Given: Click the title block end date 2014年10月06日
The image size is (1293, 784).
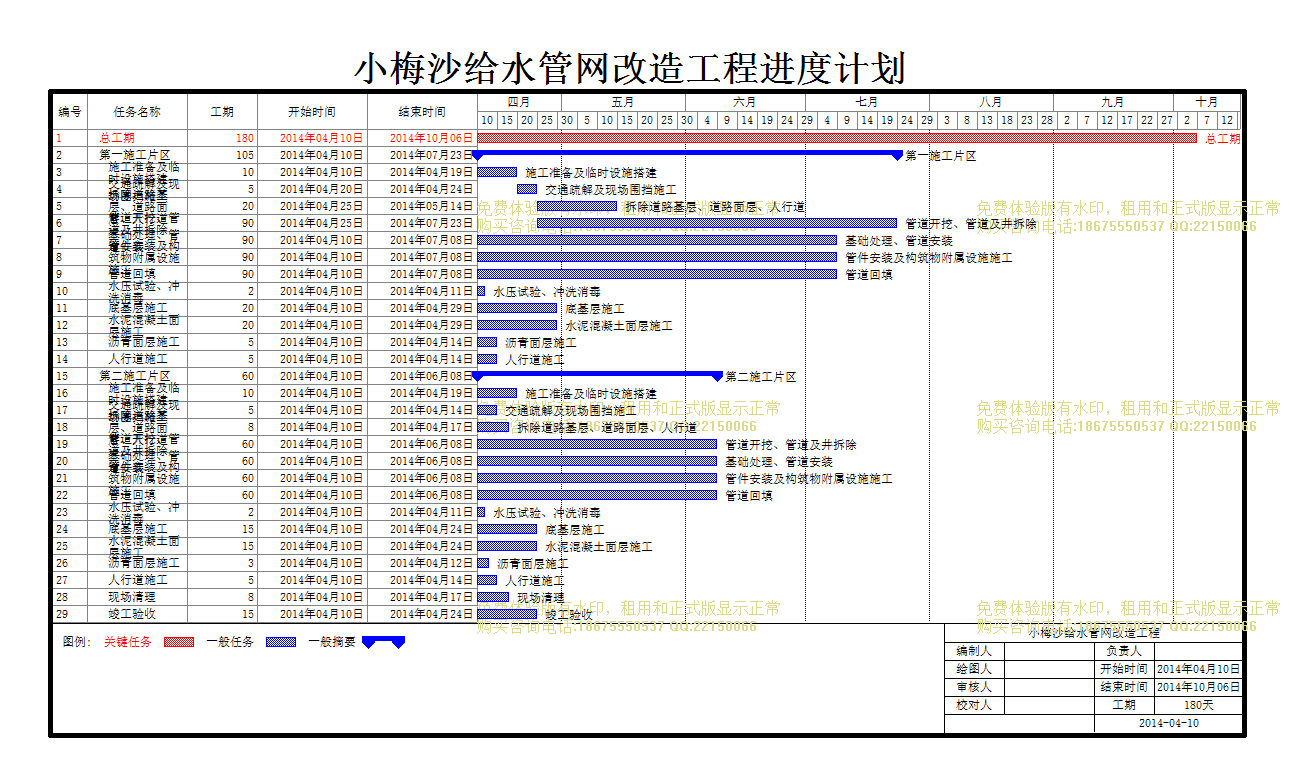Looking at the screenshot, I should coord(1198,687).
